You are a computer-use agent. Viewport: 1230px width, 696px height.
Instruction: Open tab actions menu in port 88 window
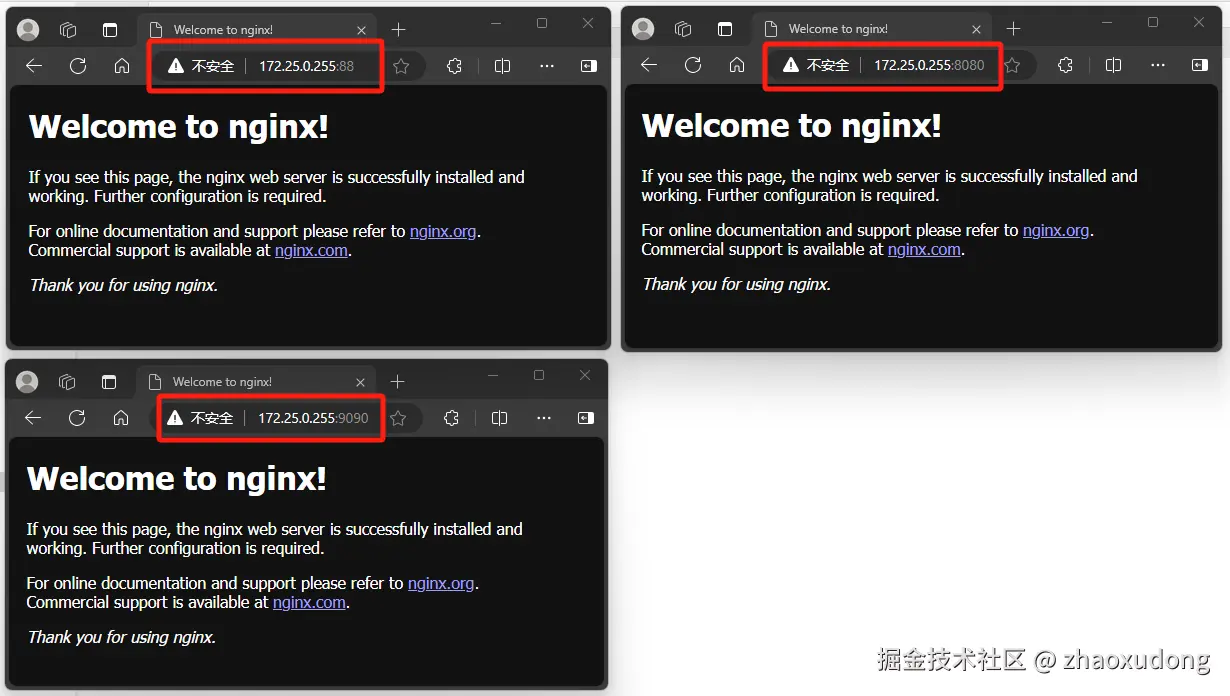pyautogui.click(x=110, y=30)
